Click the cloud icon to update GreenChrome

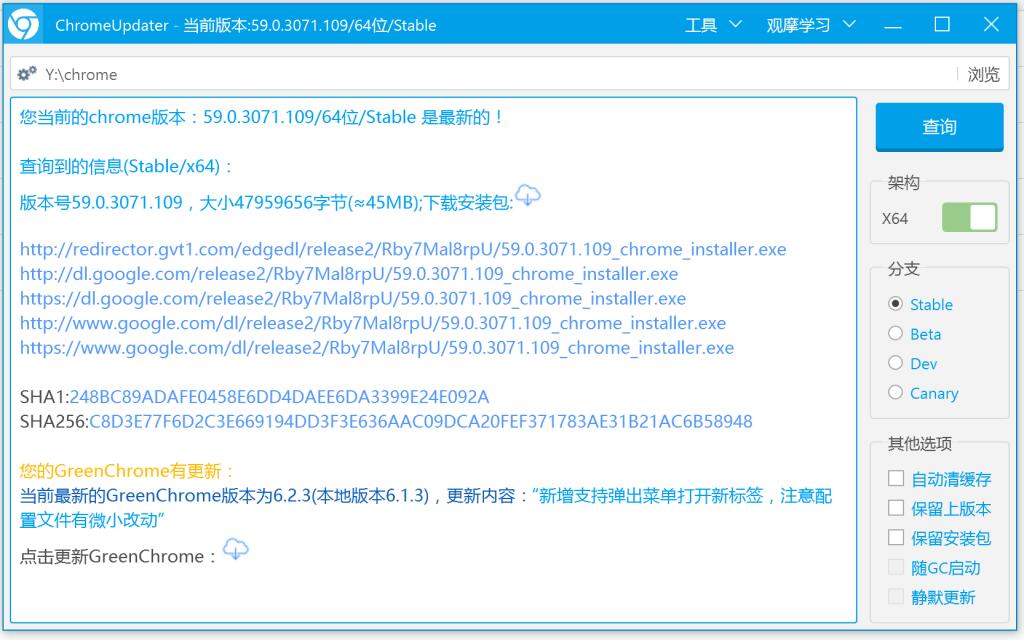point(235,549)
